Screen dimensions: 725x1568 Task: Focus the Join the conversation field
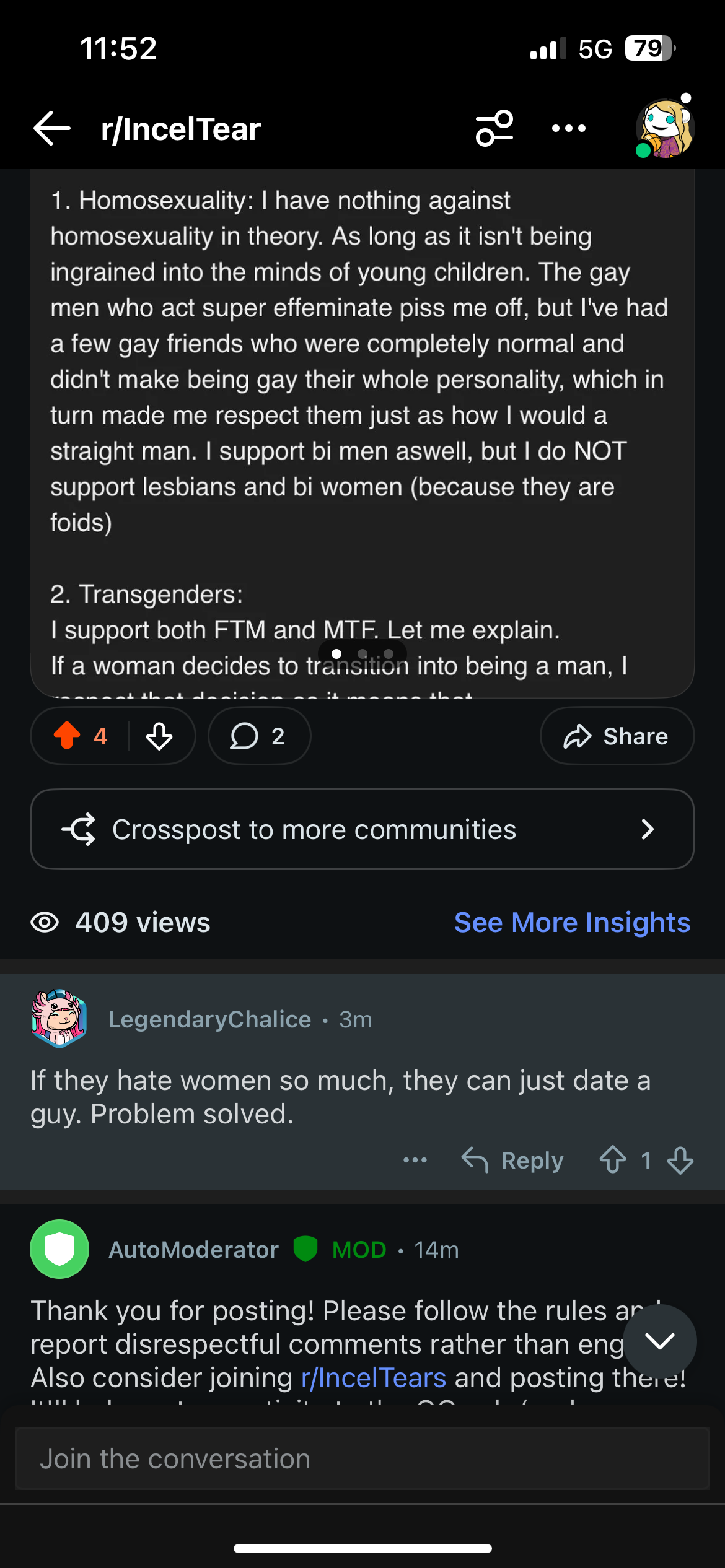coord(362,1458)
